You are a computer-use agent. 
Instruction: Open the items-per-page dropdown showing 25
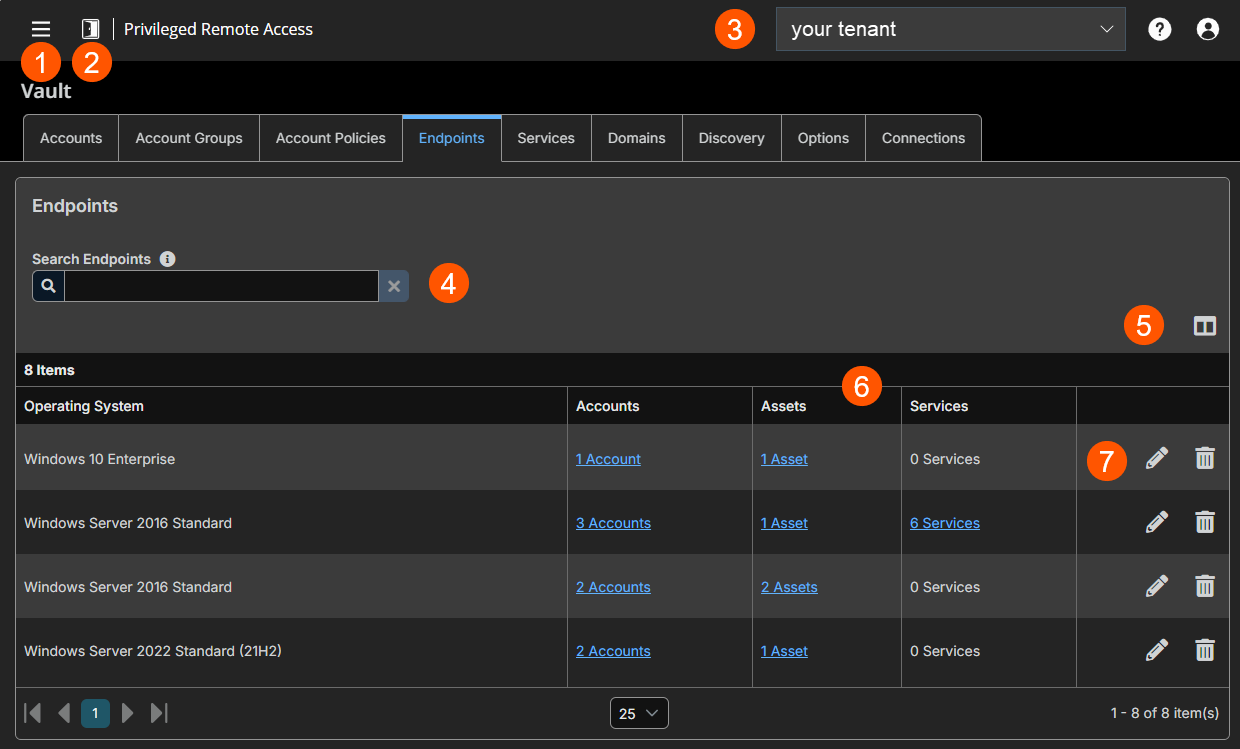[x=638, y=713]
